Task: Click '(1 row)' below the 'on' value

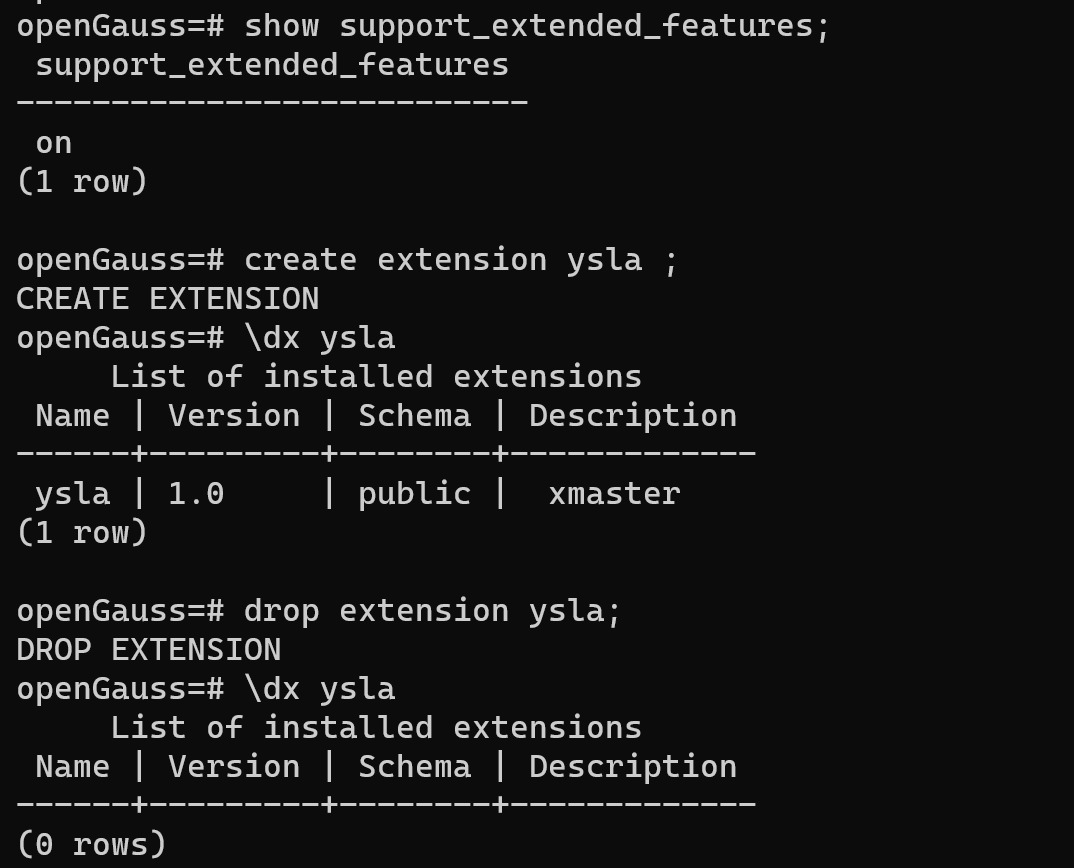Action: pos(82,182)
